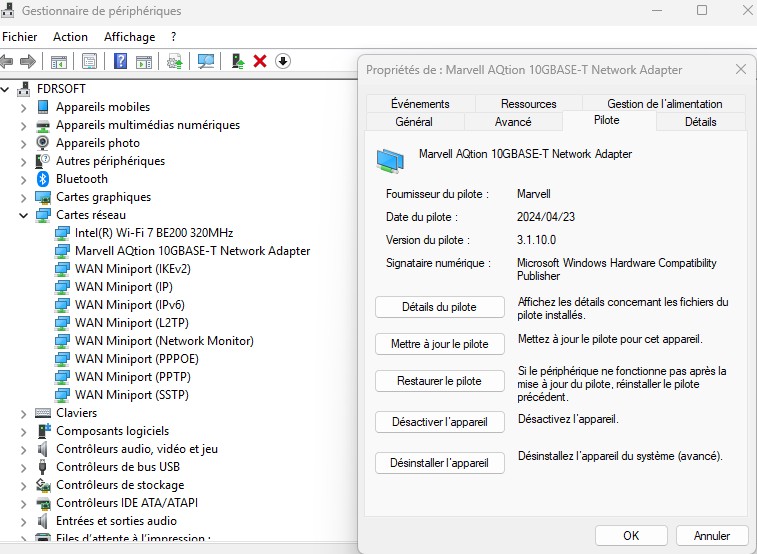Screen dimensions: 757x554
Task: Switch to the Avancé tab
Action: tap(513, 122)
